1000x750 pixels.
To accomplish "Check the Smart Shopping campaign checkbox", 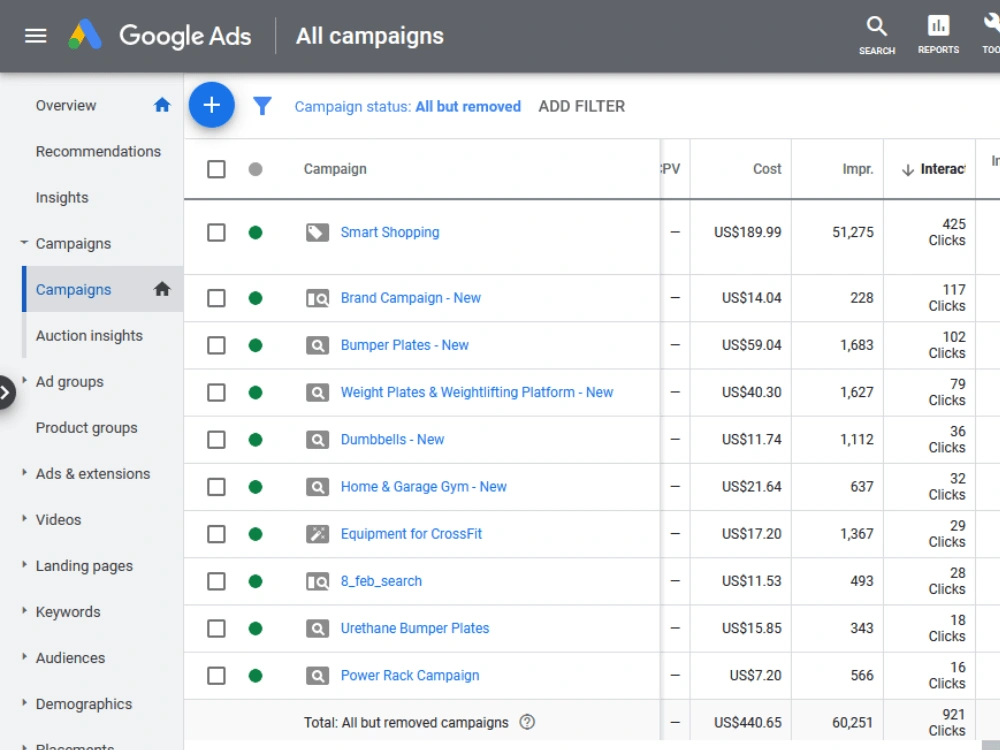I will pos(216,232).
